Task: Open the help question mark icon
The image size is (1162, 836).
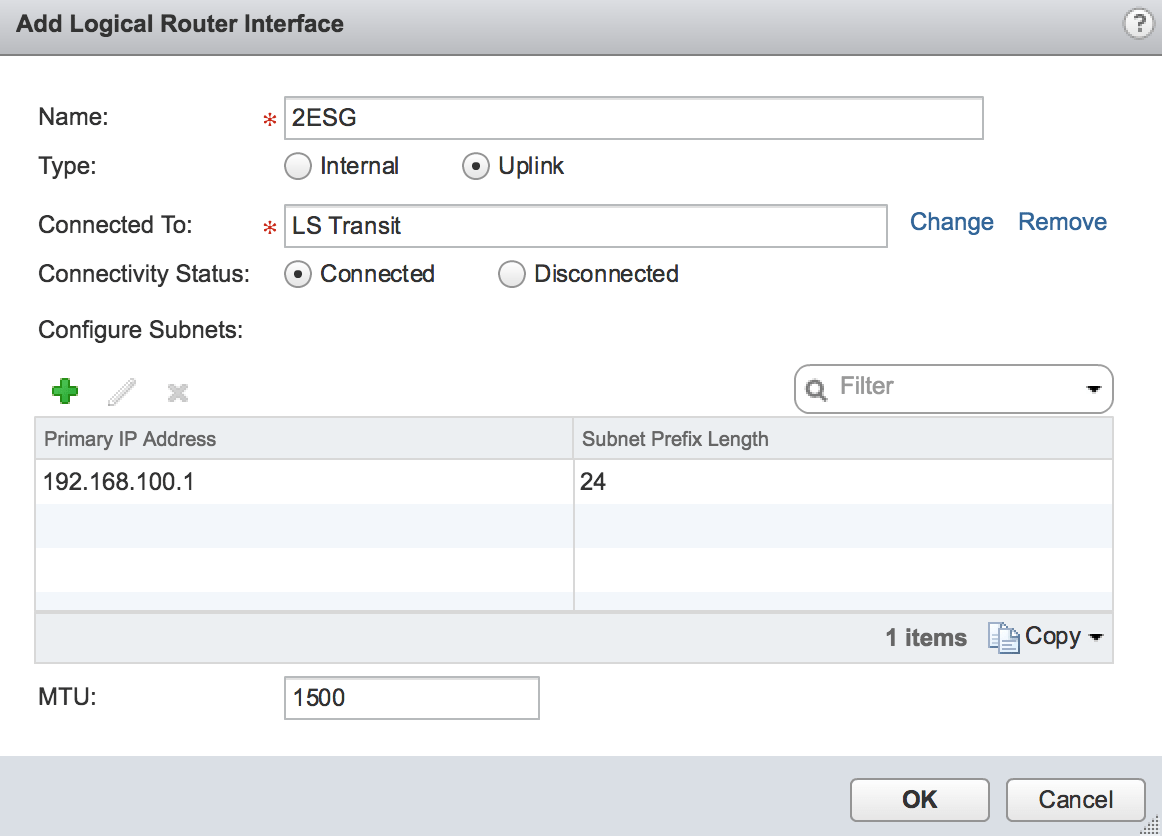Action: 1138,24
